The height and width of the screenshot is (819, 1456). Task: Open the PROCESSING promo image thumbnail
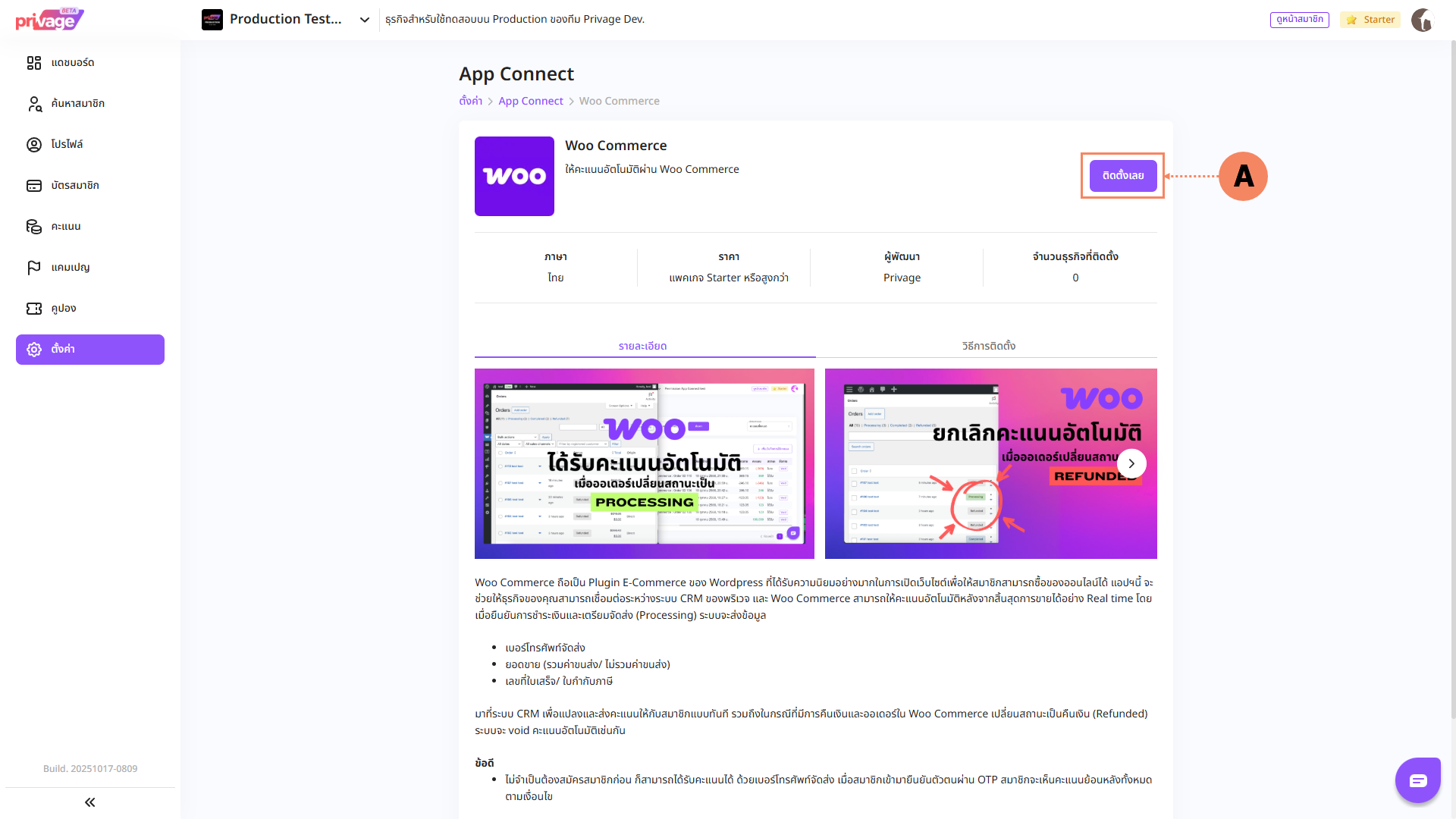click(644, 463)
